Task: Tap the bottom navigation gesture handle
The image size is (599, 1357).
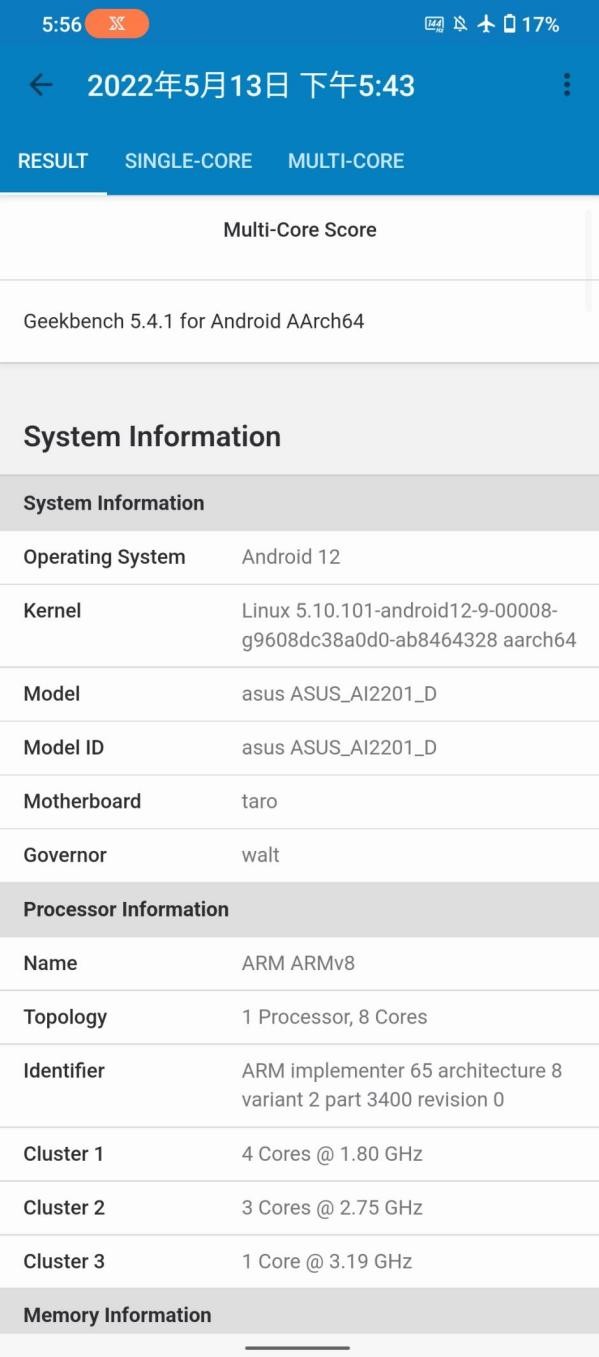Action: tap(298, 1347)
